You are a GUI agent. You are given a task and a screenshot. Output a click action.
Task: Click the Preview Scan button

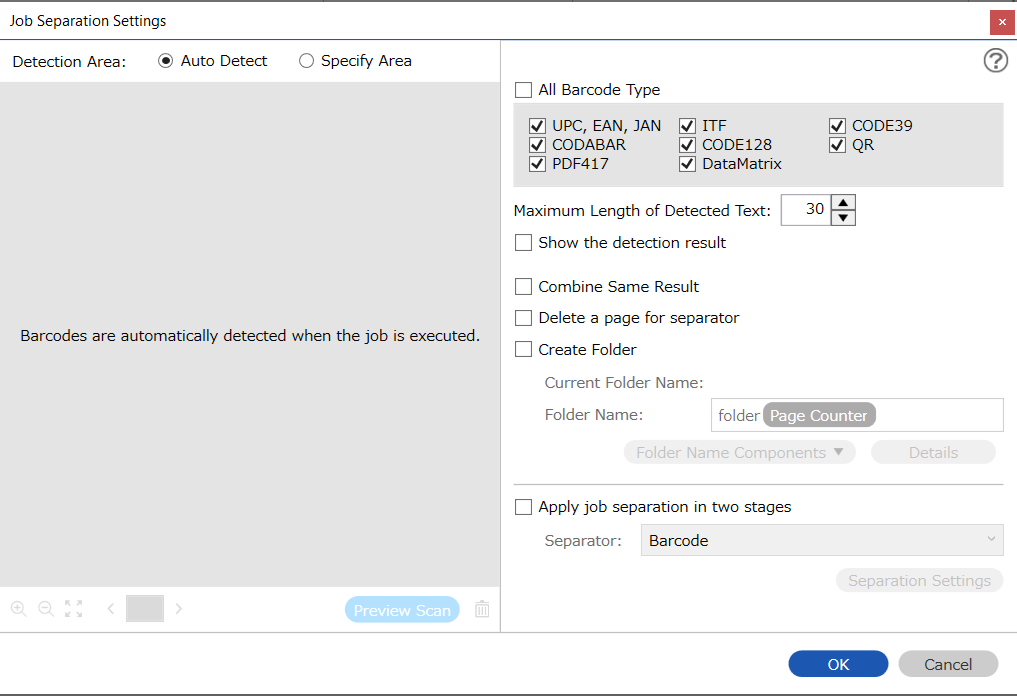tap(402, 610)
